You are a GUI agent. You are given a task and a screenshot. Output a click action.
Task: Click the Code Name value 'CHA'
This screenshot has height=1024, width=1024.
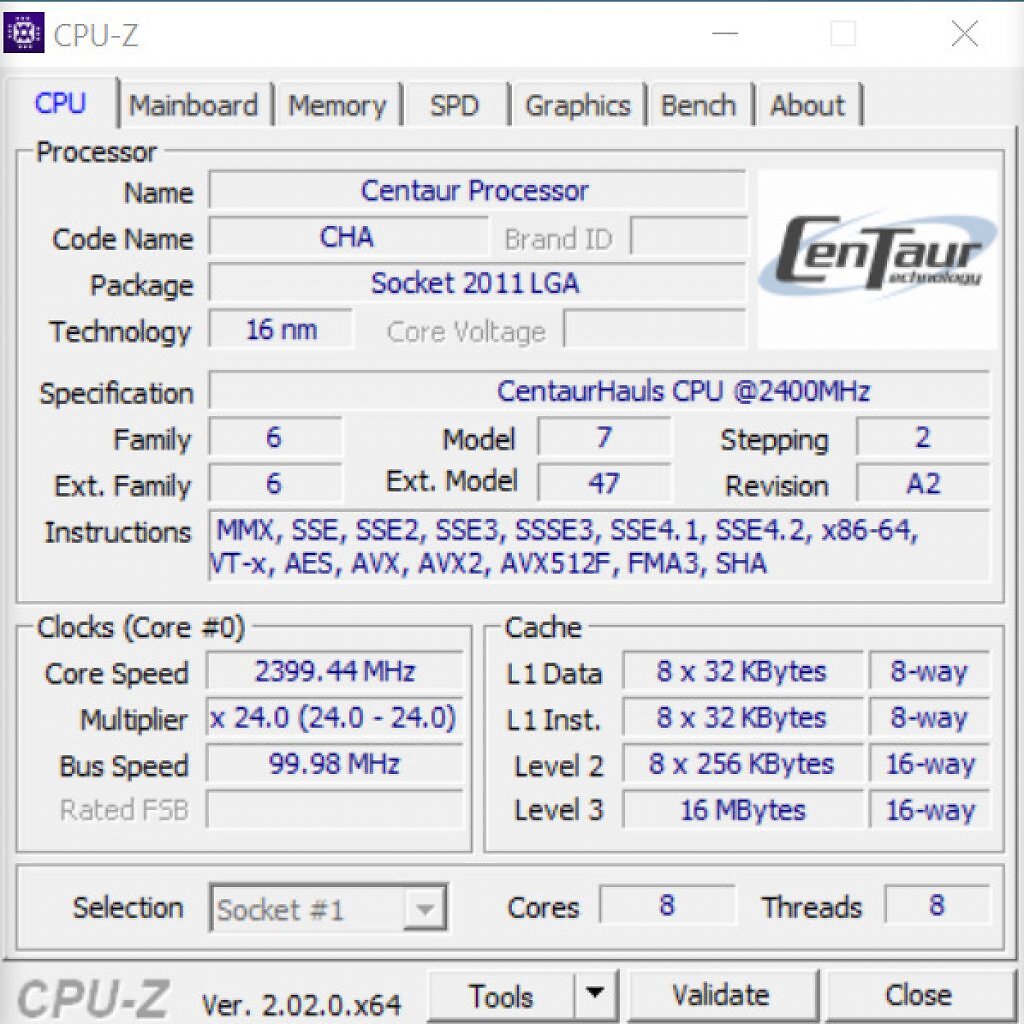[347, 236]
